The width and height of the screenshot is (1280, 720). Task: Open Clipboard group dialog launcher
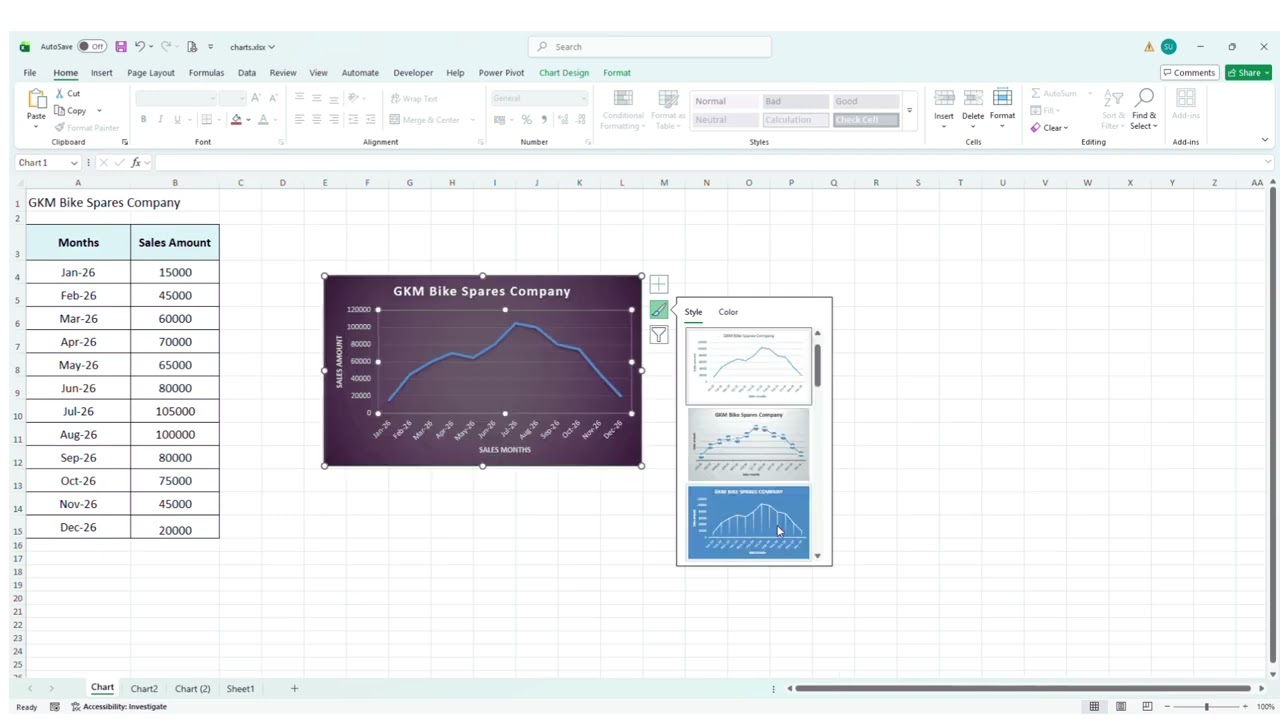pyautogui.click(x=124, y=142)
